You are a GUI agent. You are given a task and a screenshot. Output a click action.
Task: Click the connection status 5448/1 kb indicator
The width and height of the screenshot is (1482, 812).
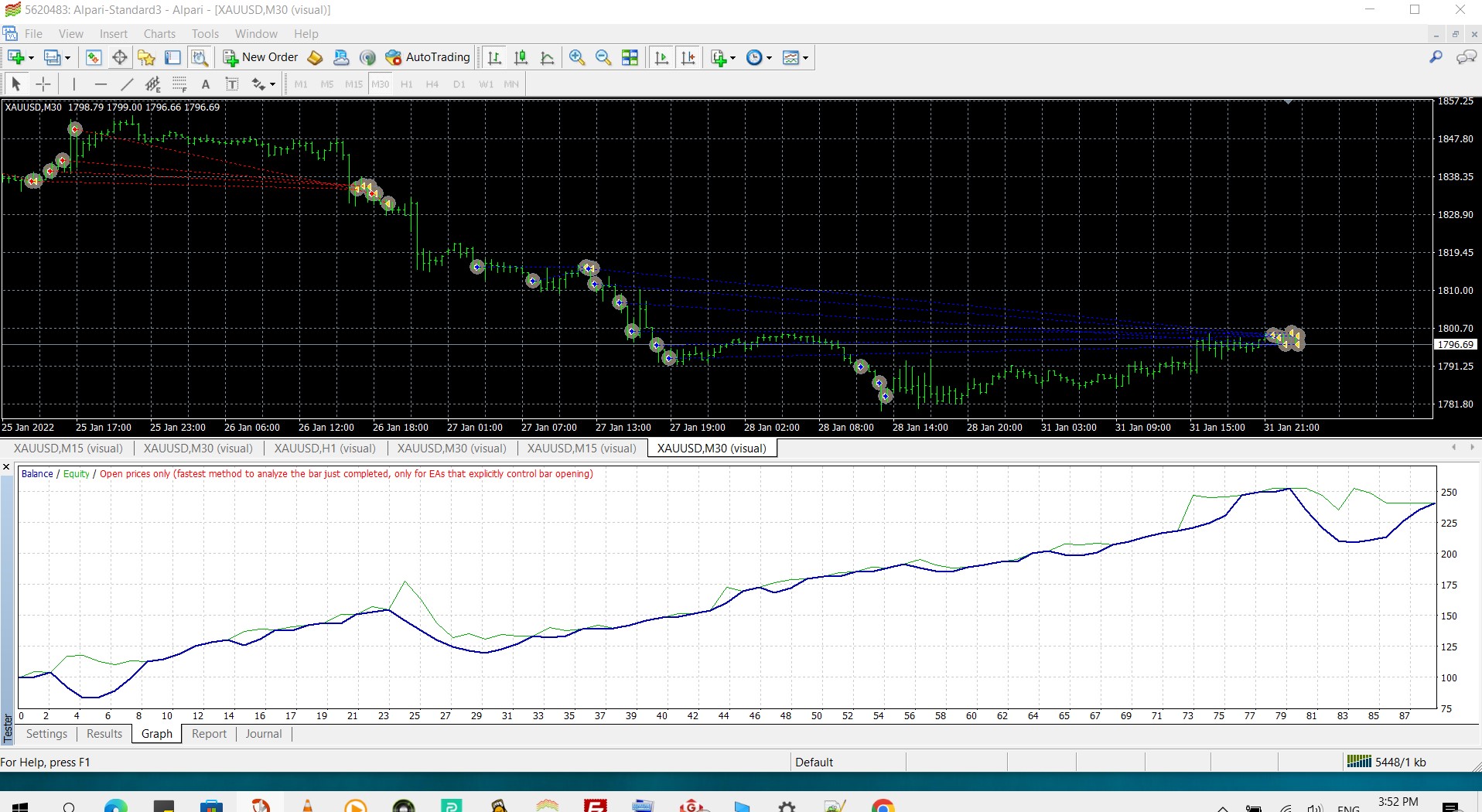(1387, 762)
